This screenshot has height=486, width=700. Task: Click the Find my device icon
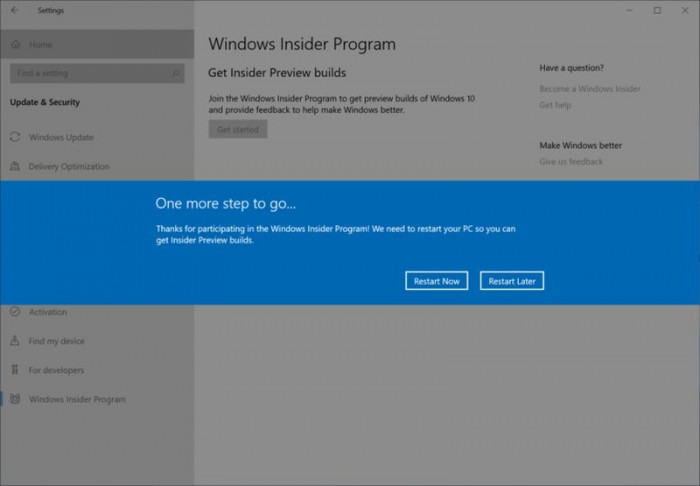pos(15,341)
